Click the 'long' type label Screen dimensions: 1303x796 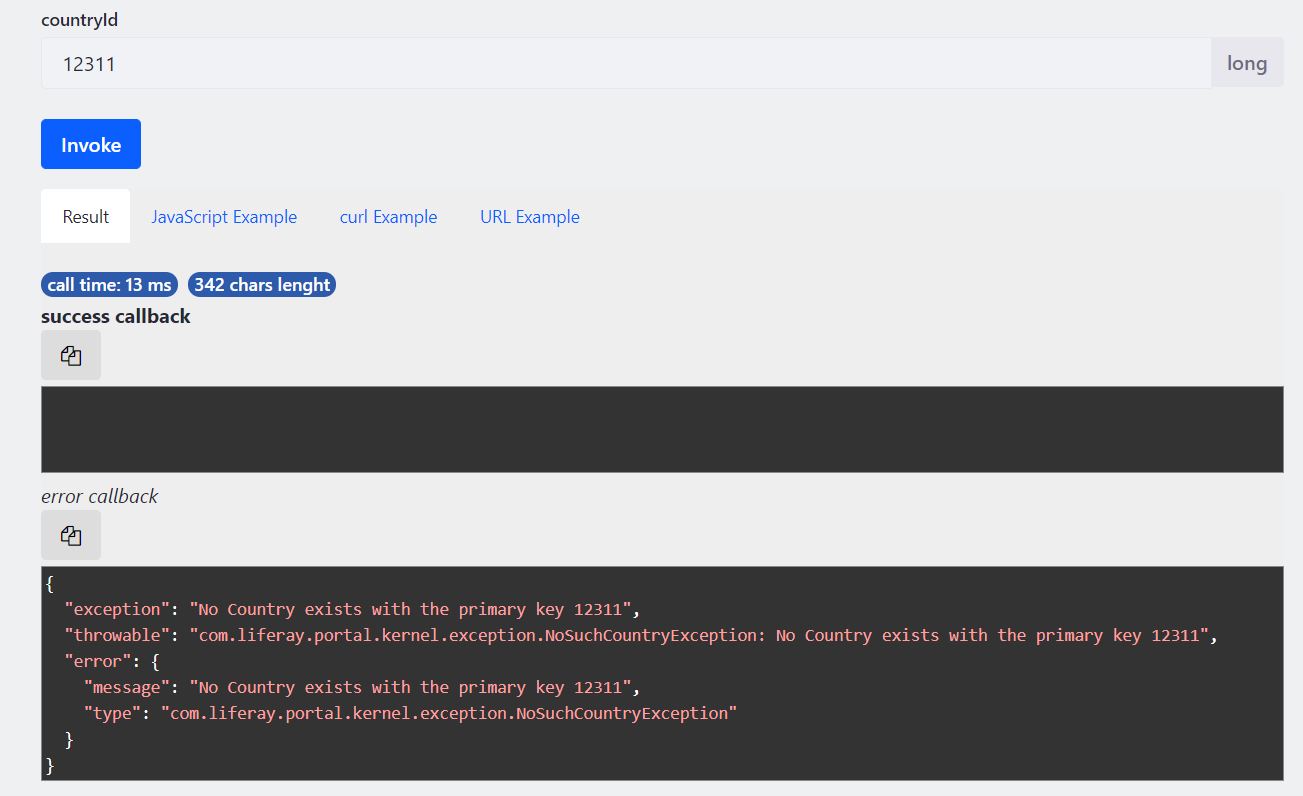pos(1247,63)
